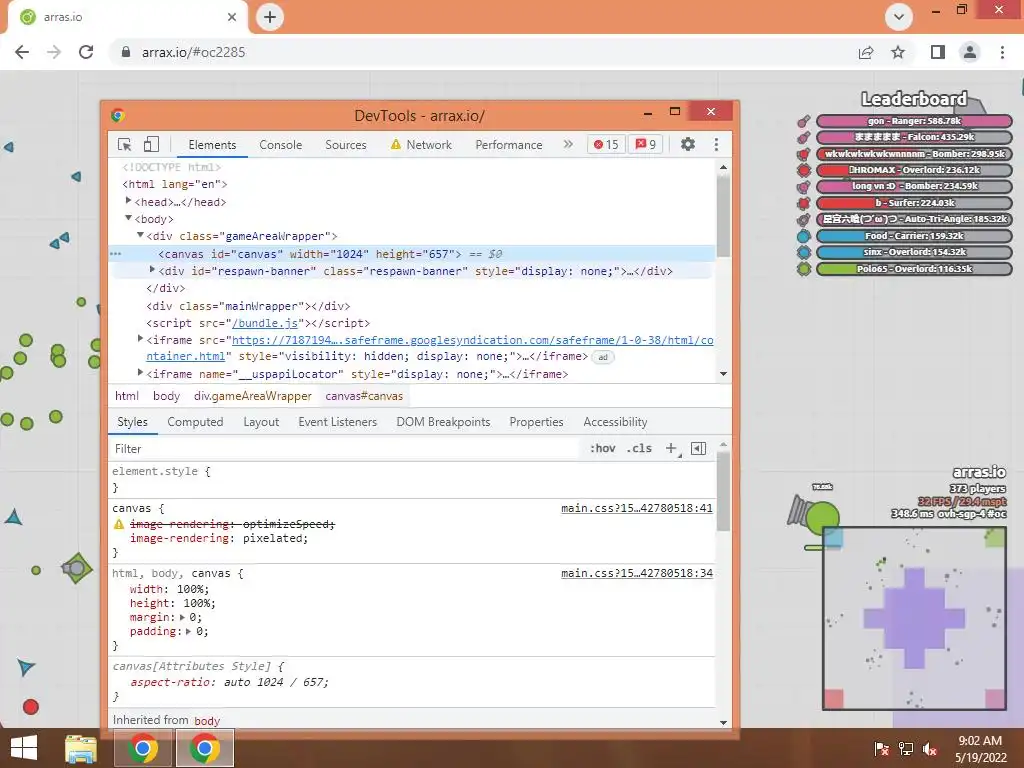Open File Explorer from taskbar

(81, 748)
